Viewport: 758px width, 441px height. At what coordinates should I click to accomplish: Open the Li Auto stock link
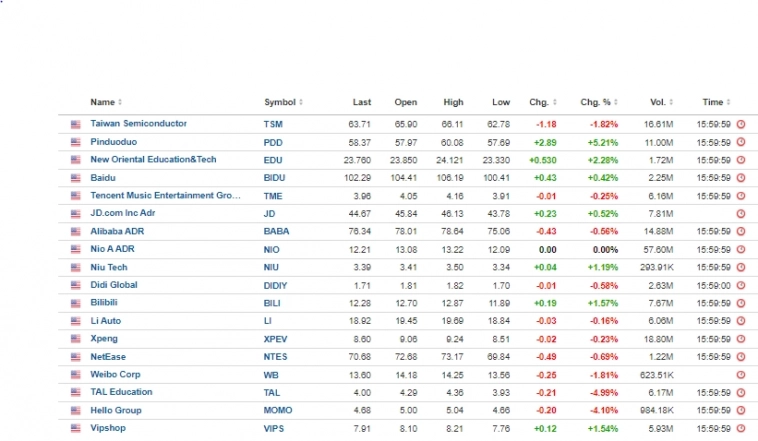[x=106, y=321]
